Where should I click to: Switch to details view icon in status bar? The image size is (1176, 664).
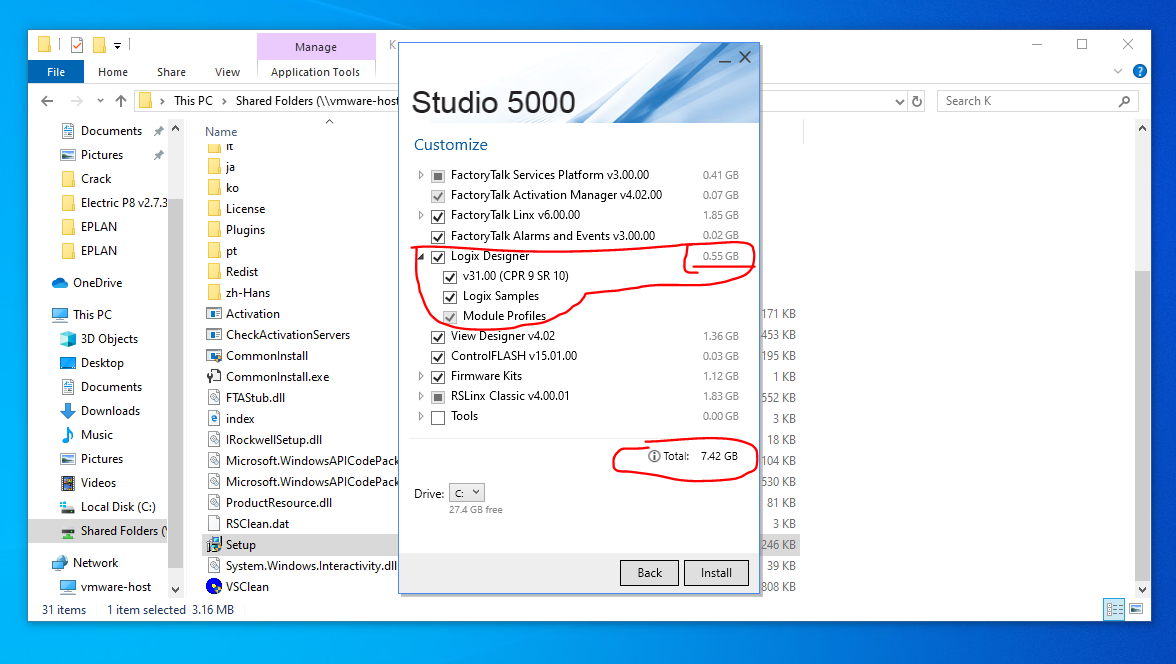click(x=1114, y=609)
